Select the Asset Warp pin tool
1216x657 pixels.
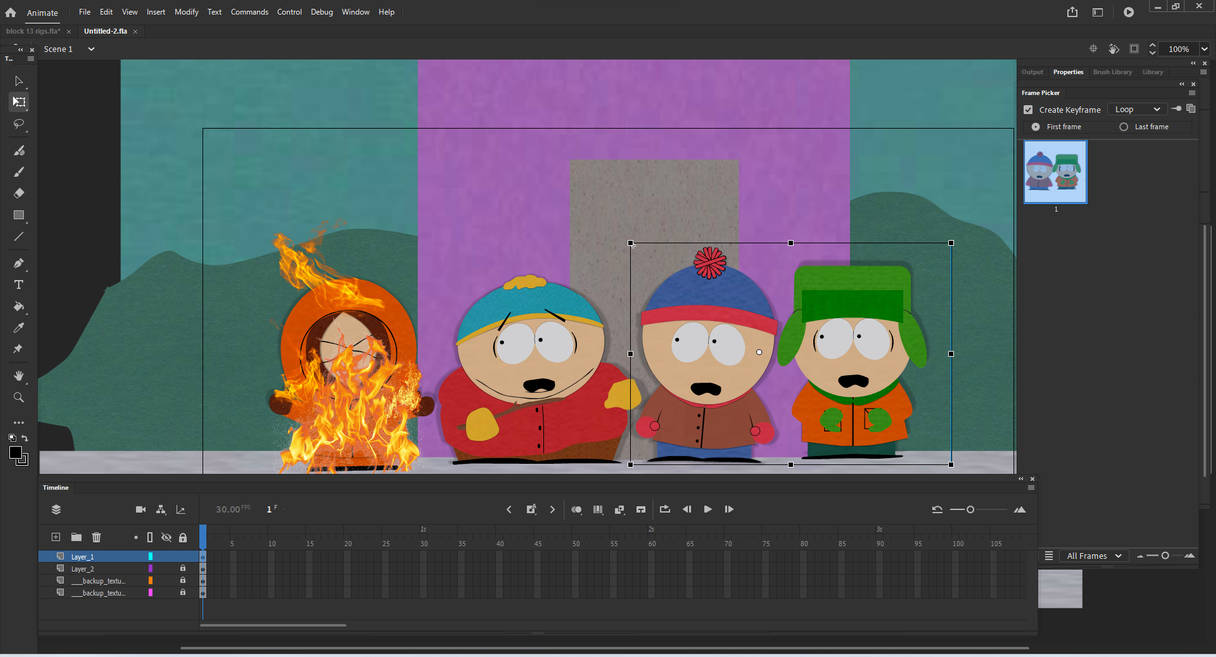(x=18, y=349)
